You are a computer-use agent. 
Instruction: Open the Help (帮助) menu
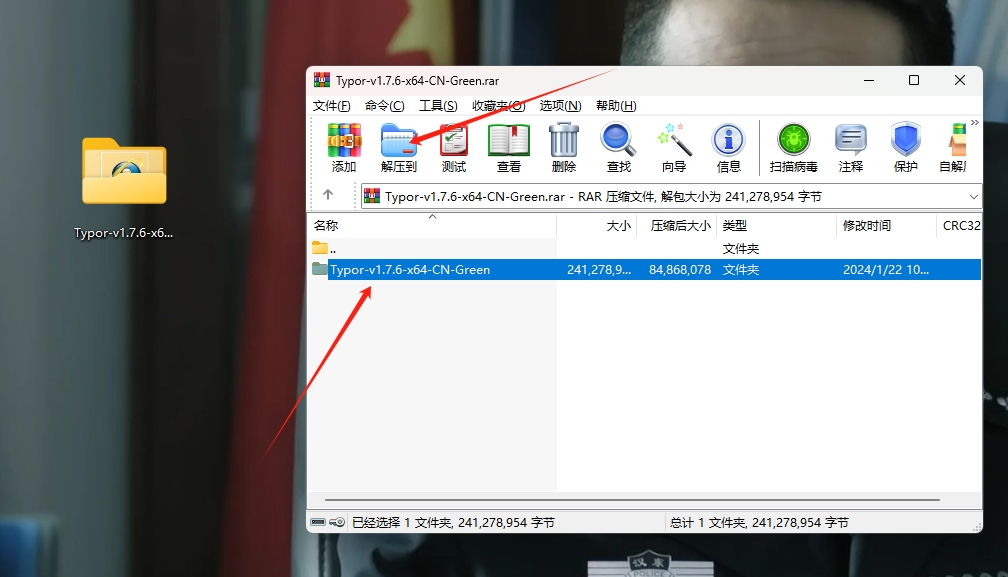pos(616,106)
